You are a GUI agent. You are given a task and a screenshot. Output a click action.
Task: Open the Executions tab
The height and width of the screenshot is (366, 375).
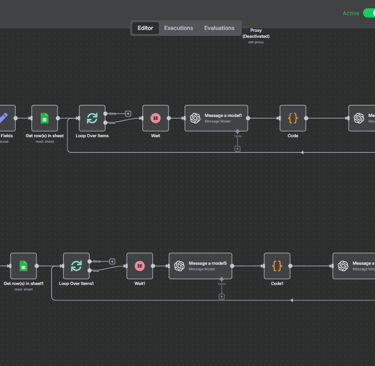coord(178,28)
